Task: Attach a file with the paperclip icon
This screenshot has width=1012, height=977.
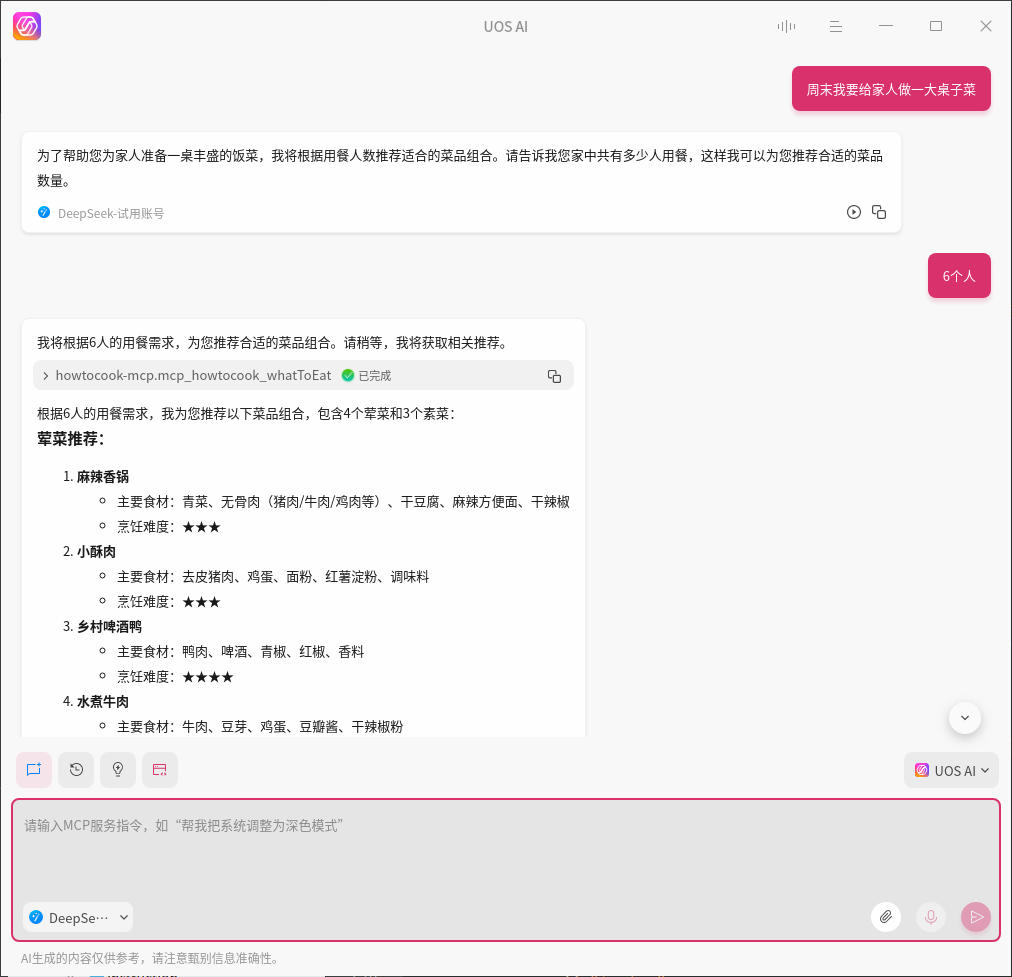Action: click(x=886, y=917)
